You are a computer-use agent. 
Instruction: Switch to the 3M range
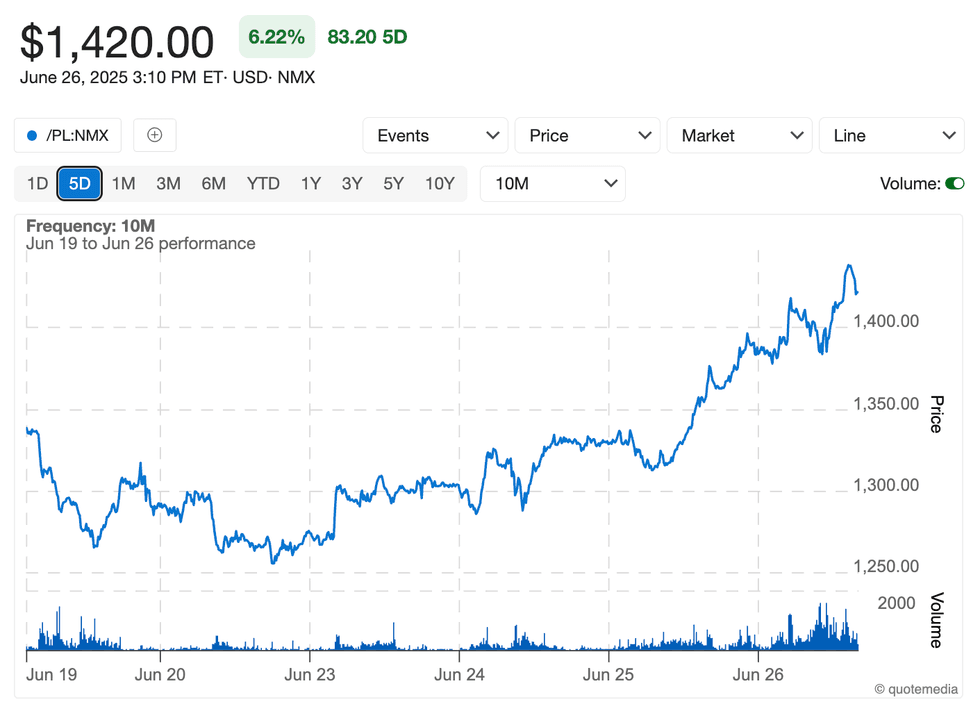tap(168, 183)
